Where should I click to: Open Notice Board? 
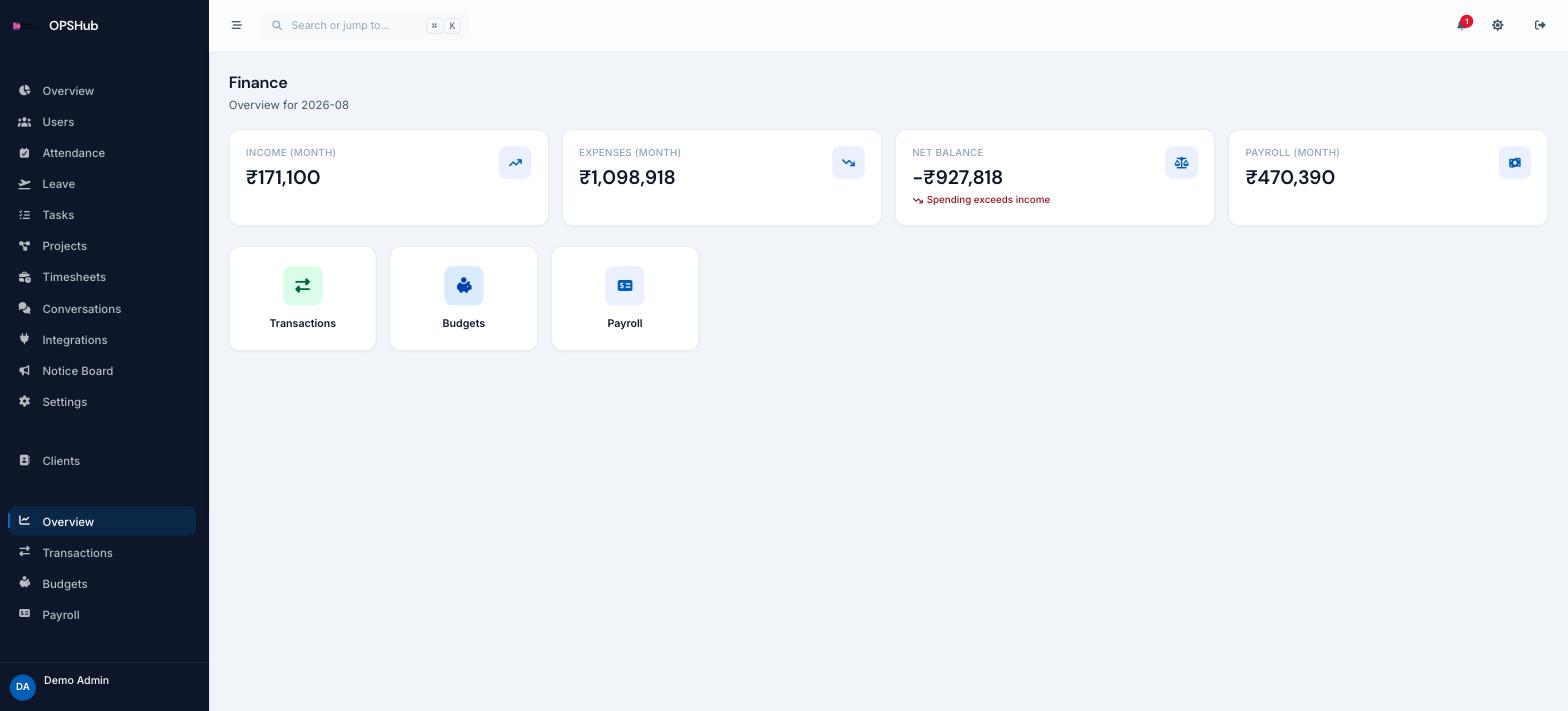[102, 370]
